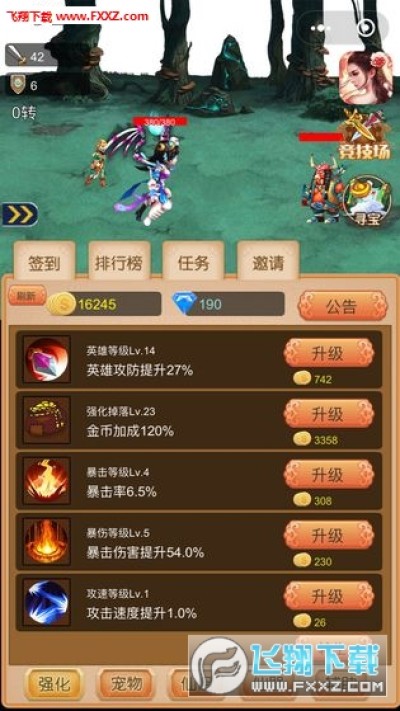Select the 宠物 pet bottom menu button
Image resolution: width=400 pixels, height=711 pixels.
click(127, 684)
